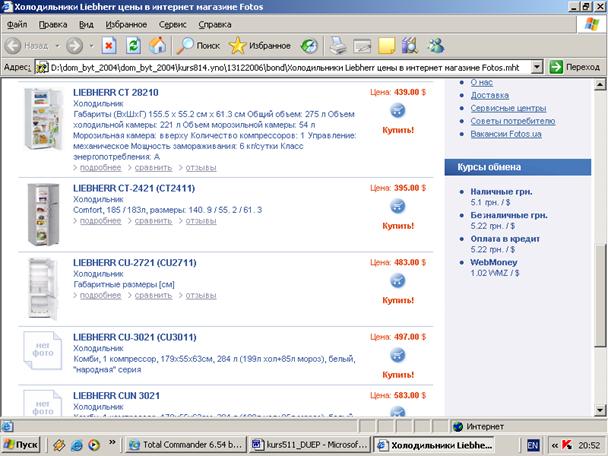608x456 pixels.
Task: Open the Избранное menu in menu bar
Action: [x=125, y=22]
